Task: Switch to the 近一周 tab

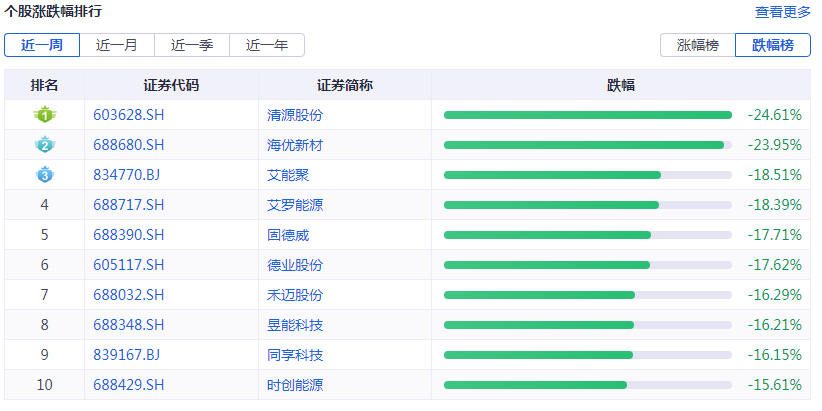Action: (41, 45)
